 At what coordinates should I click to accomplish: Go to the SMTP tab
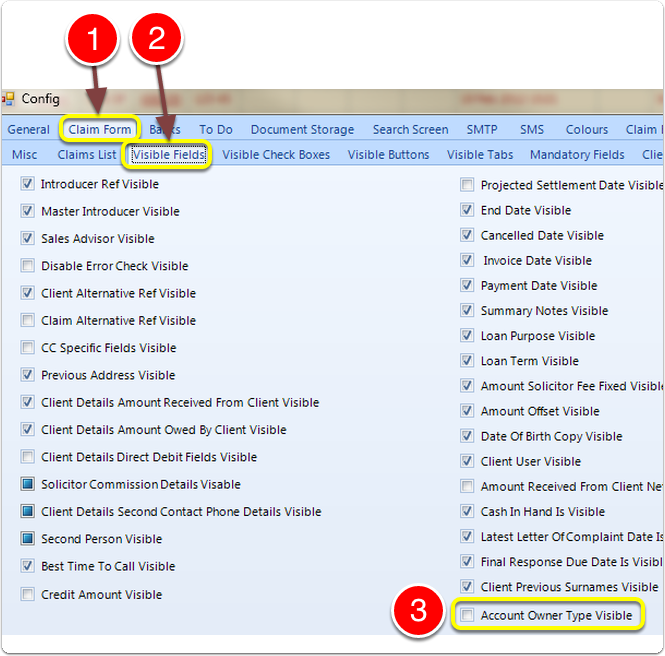click(482, 129)
